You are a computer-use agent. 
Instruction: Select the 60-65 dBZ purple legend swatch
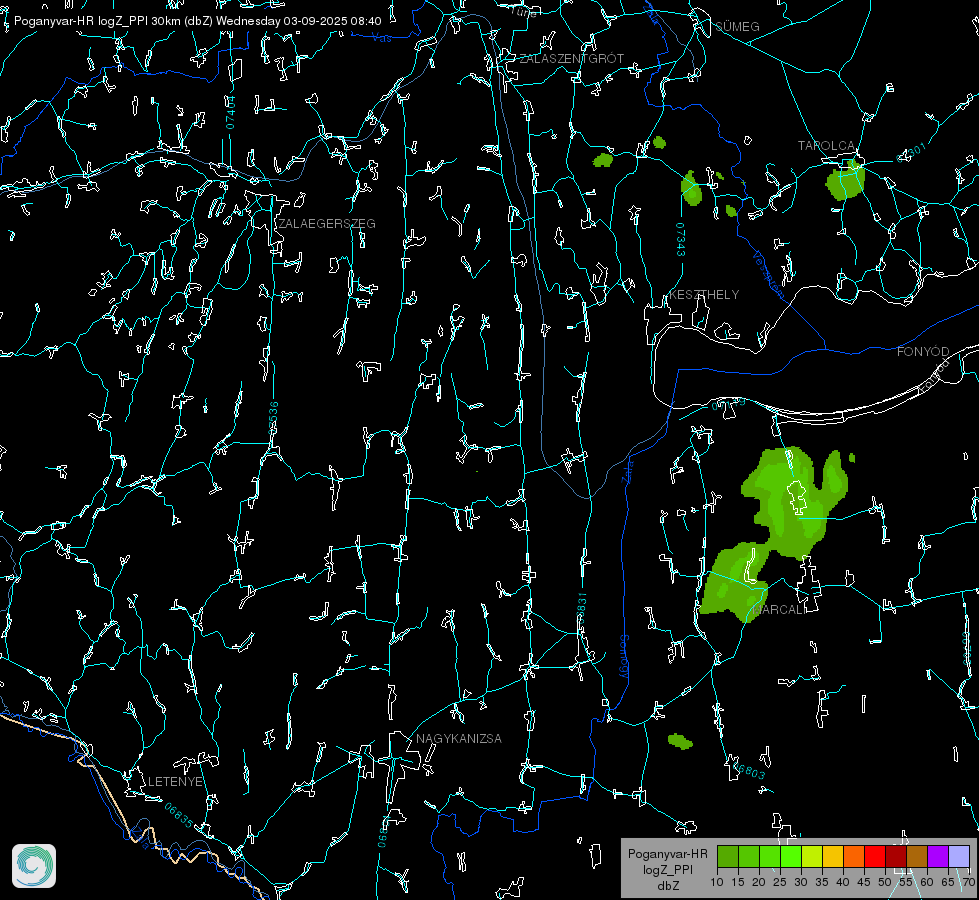click(938, 856)
